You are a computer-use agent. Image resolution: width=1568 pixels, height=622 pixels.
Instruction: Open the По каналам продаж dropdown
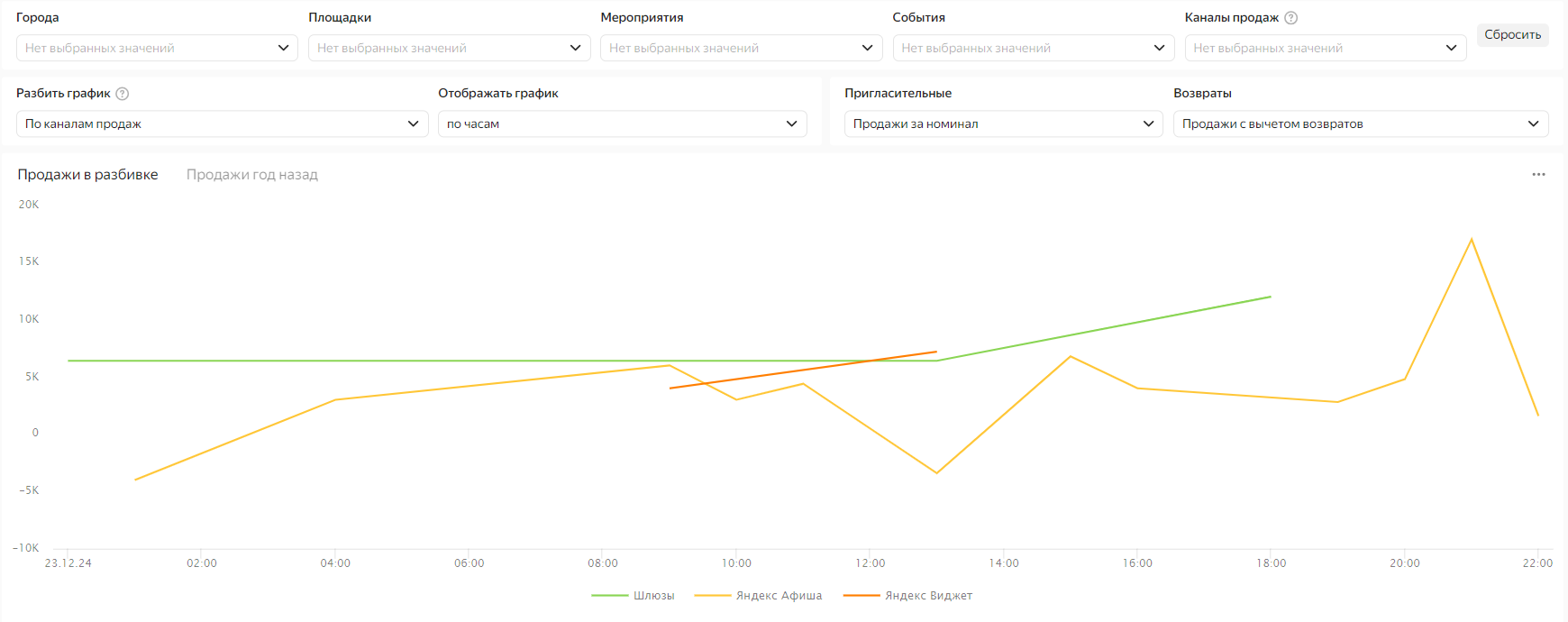(x=222, y=123)
